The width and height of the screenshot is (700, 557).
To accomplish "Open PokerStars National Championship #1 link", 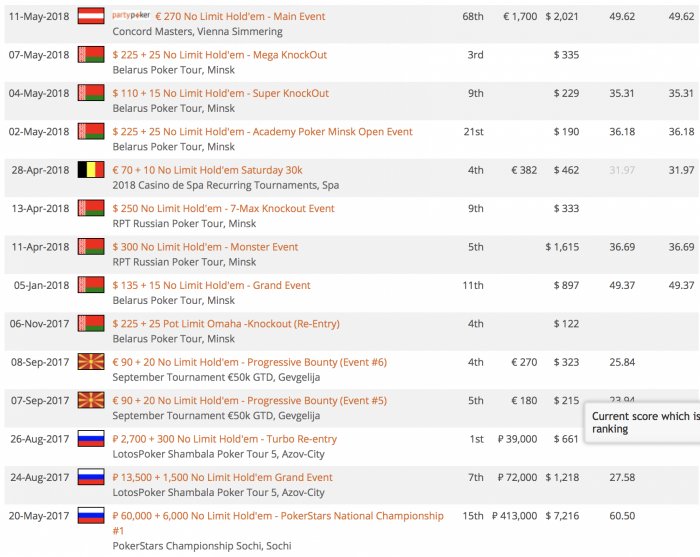I will click(x=277, y=516).
